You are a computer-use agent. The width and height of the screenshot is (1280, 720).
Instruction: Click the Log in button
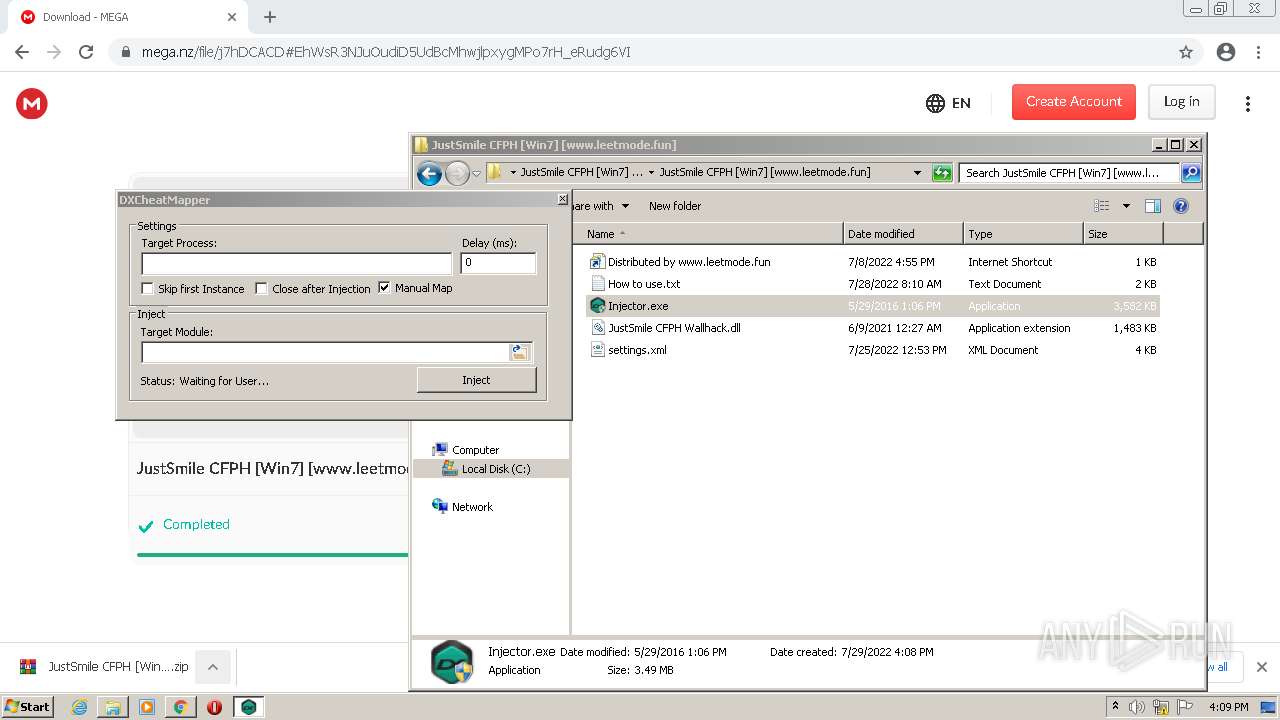coord(1181,102)
